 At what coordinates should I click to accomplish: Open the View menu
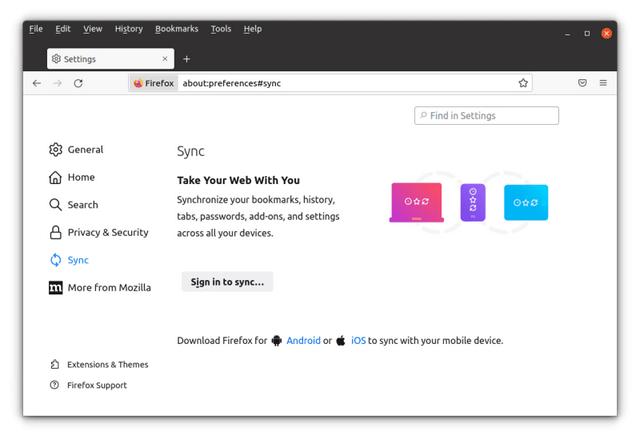pyautogui.click(x=93, y=29)
